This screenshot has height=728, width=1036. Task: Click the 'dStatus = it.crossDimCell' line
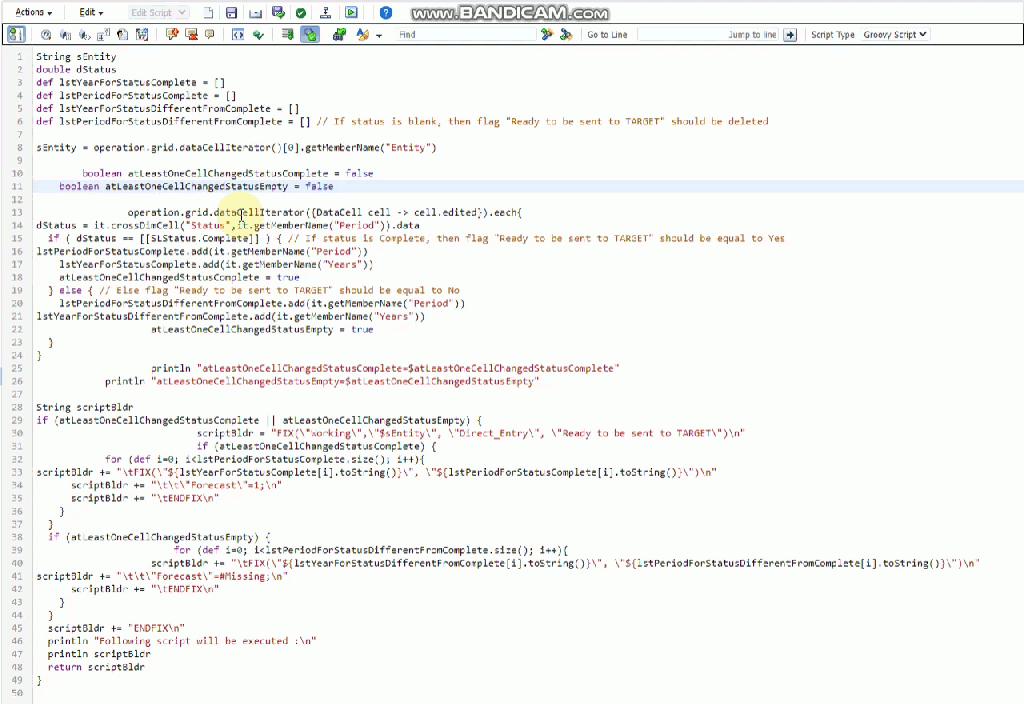pyautogui.click(x=228, y=225)
